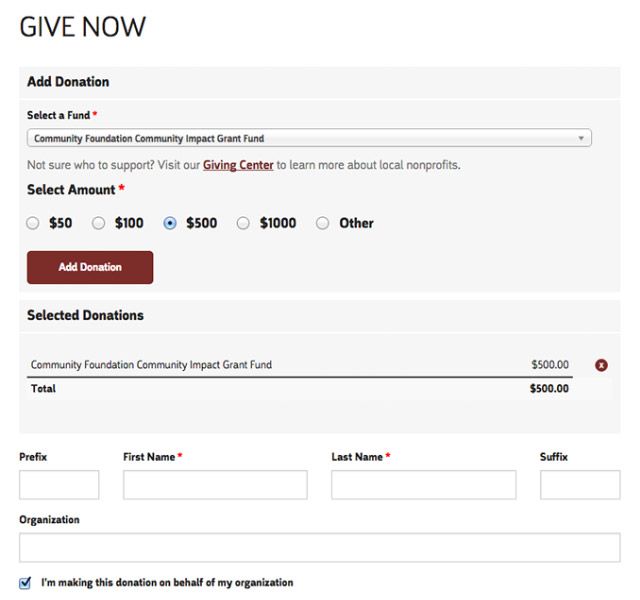
Task: Click the GIVE NOW page heading
Action: (x=83, y=27)
